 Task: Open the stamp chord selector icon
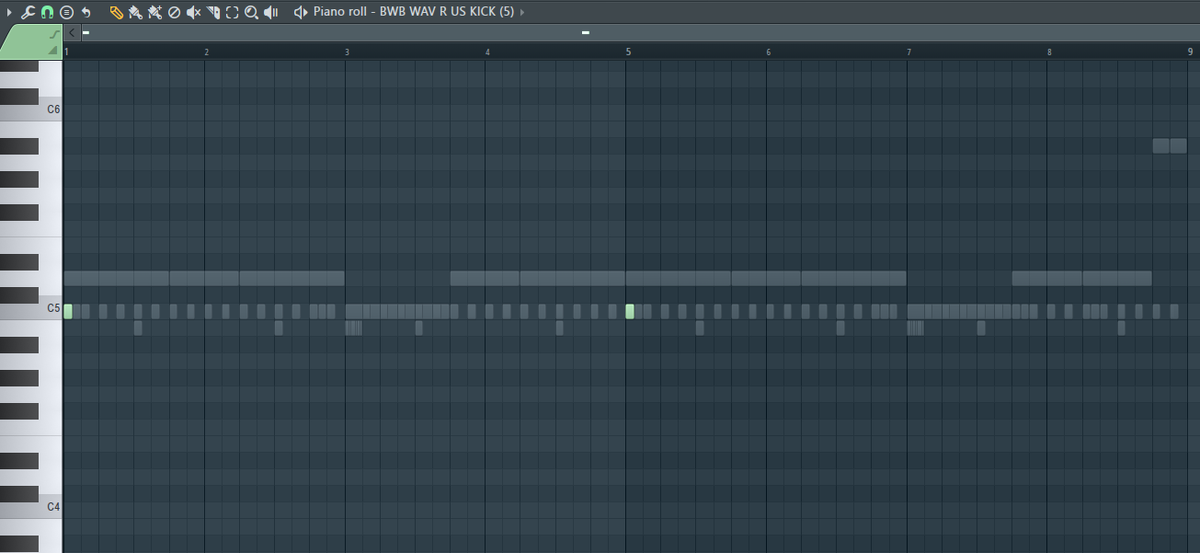(66, 12)
